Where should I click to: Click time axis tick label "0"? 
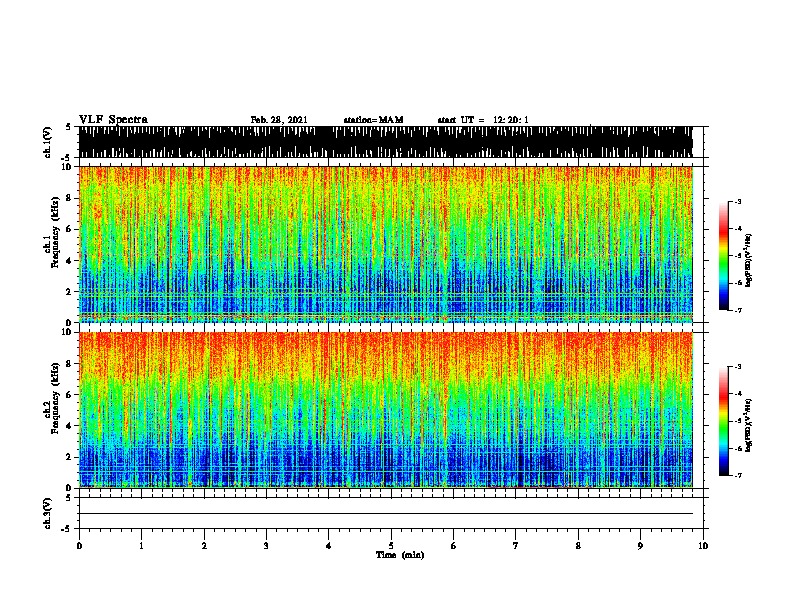(79, 546)
